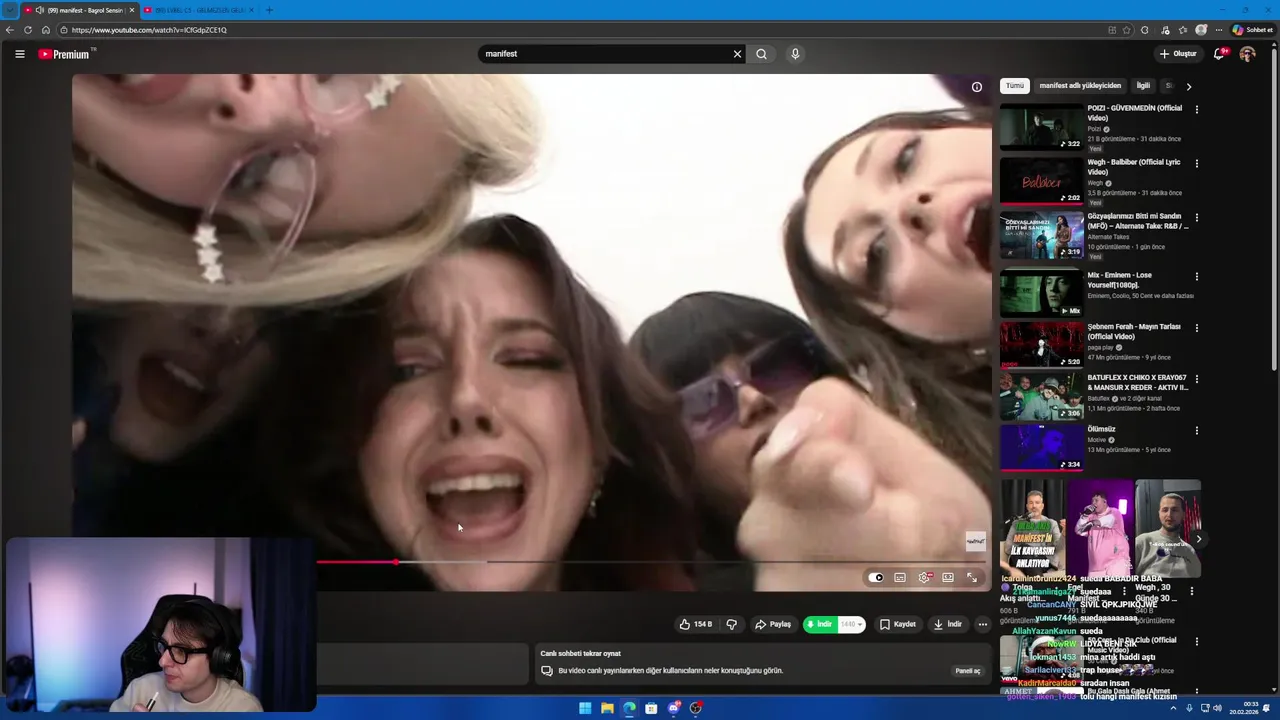Click the green İndir download button

coord(820,624)
